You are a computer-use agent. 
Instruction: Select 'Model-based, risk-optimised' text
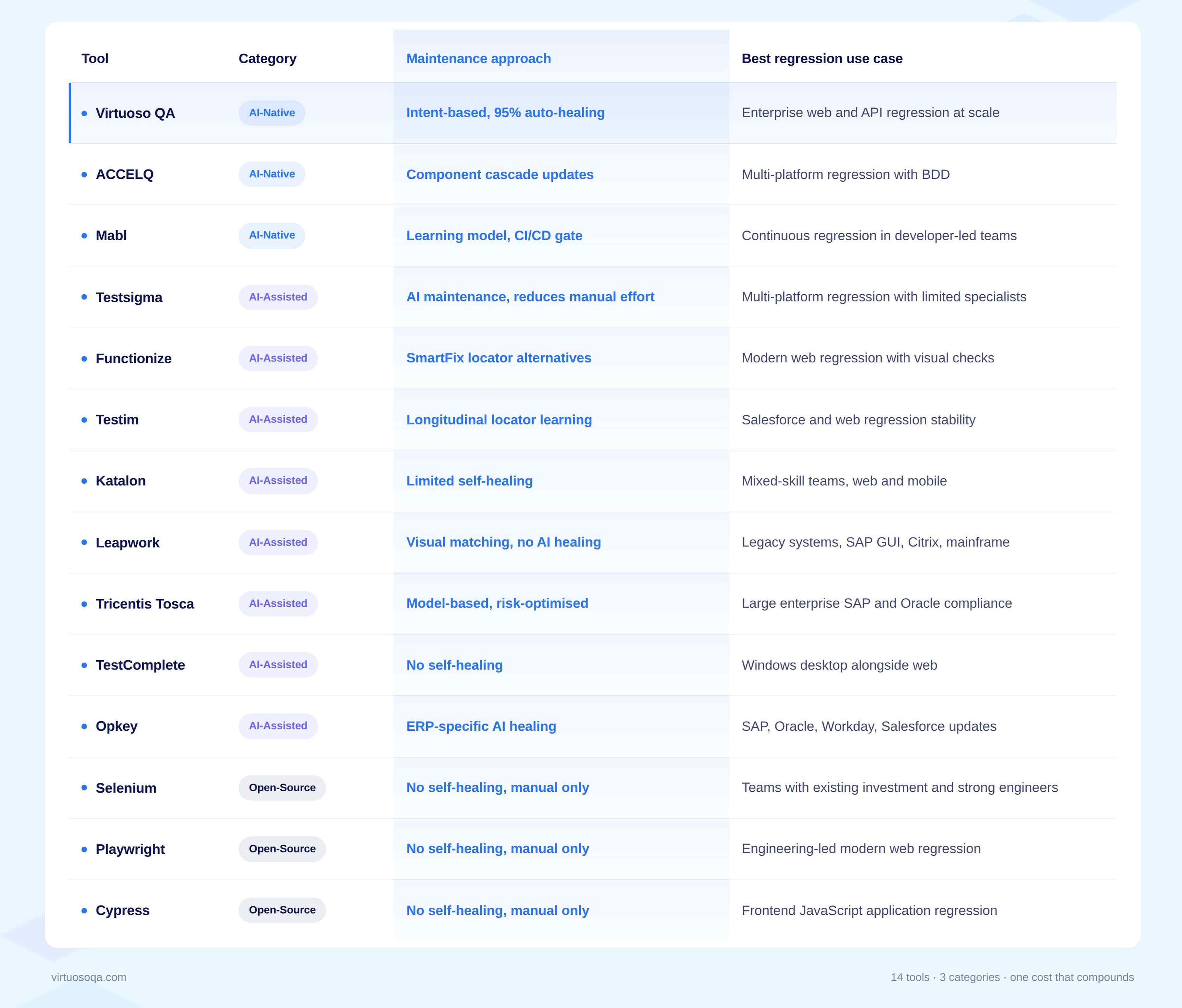pyautogui.click(x=497, y=604)
